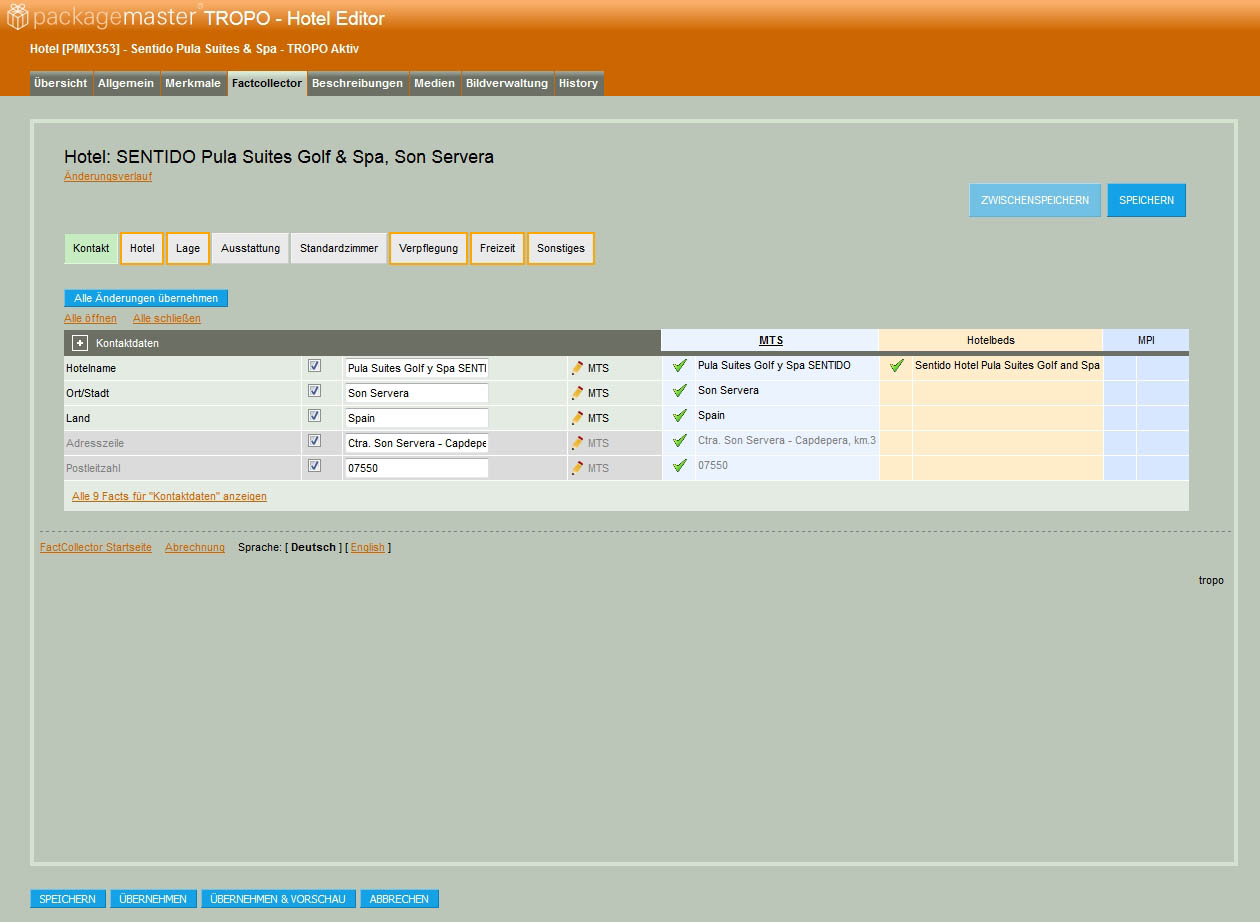
Task: Click green checkmark next to MTS 07550 value
Action: point(680,466)
